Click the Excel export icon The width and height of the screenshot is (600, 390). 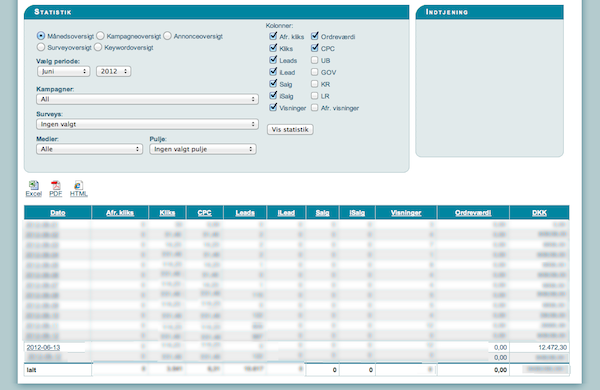pyautogui.click(x=34, y=185)
